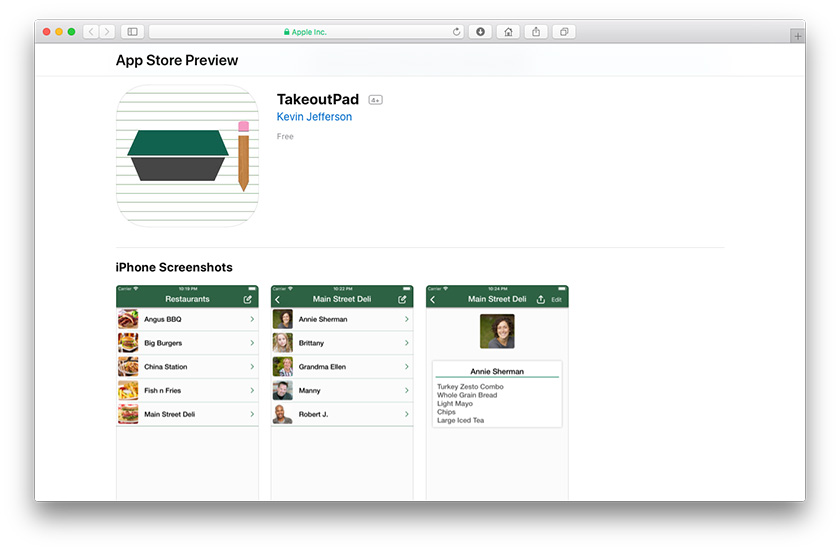Expand the Angus BBQ row chevron
The height and width of the screenshot is (551, 840).
click(252, 319)
